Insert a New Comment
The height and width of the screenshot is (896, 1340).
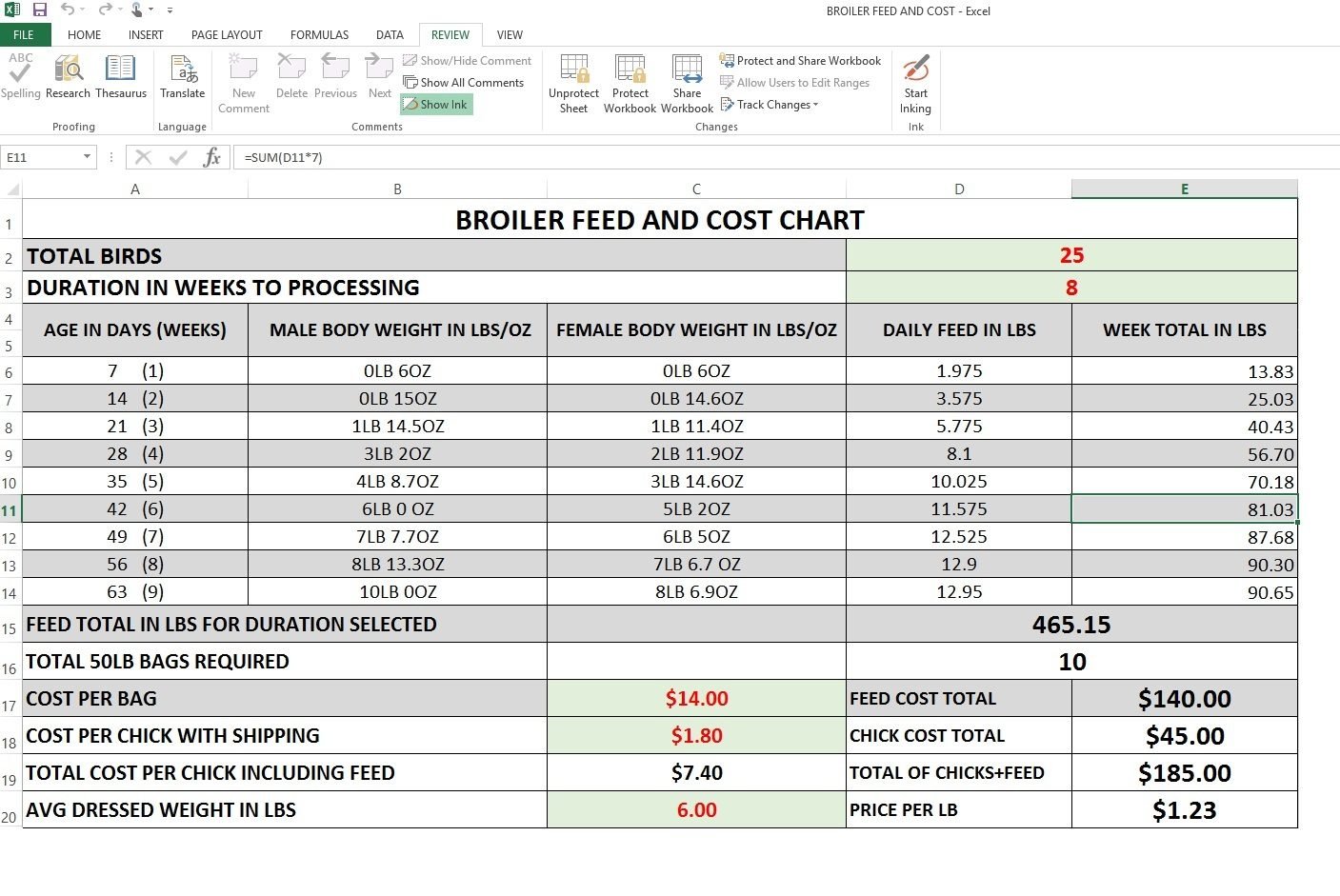[244, 82]
